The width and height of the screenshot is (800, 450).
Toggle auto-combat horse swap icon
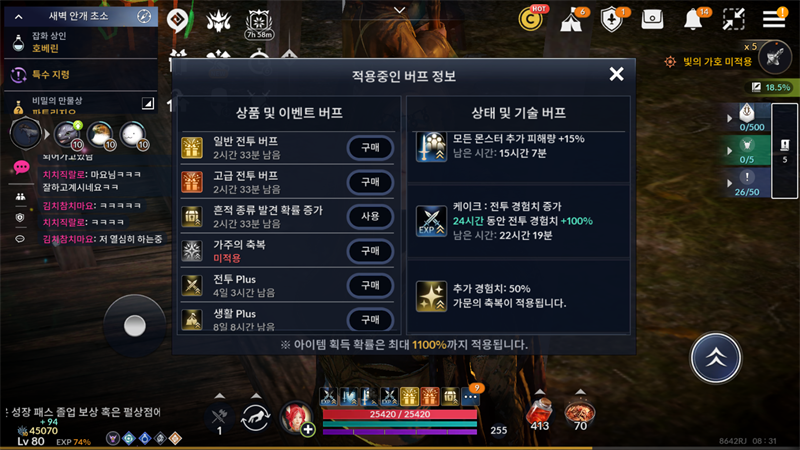pos(256,417)
